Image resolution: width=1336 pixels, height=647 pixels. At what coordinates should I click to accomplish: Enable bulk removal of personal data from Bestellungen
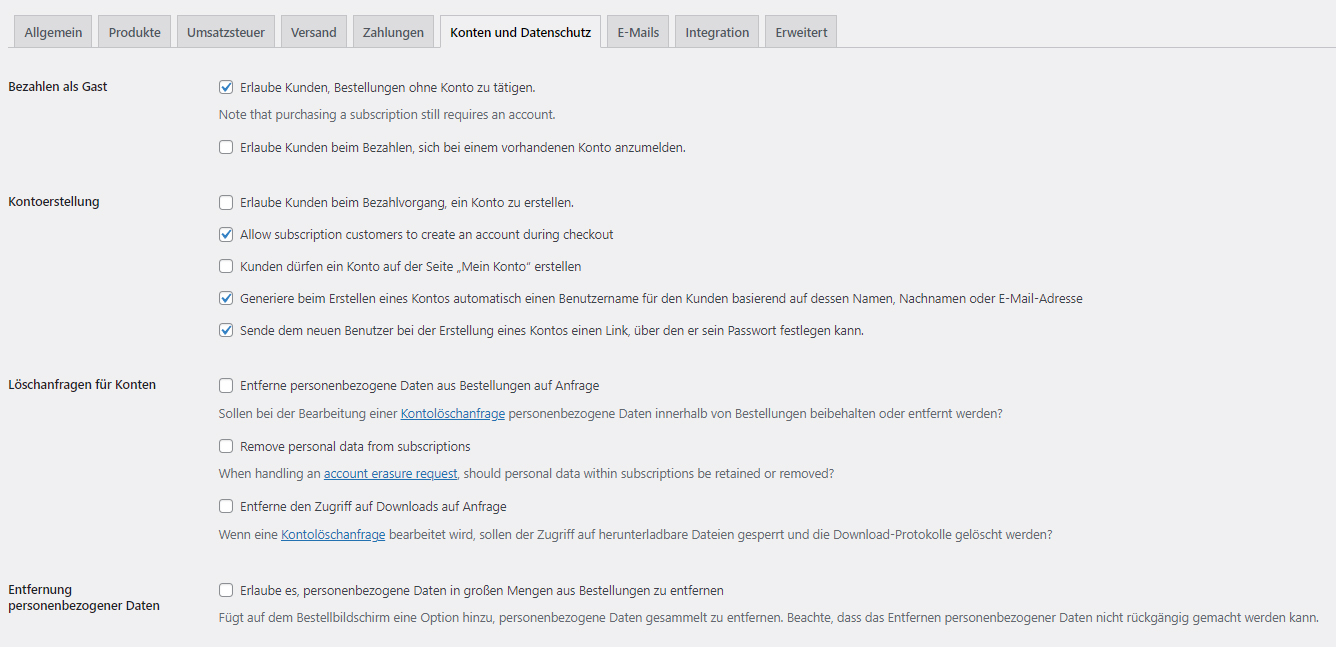pyautogui.click(x=226, y=591)
